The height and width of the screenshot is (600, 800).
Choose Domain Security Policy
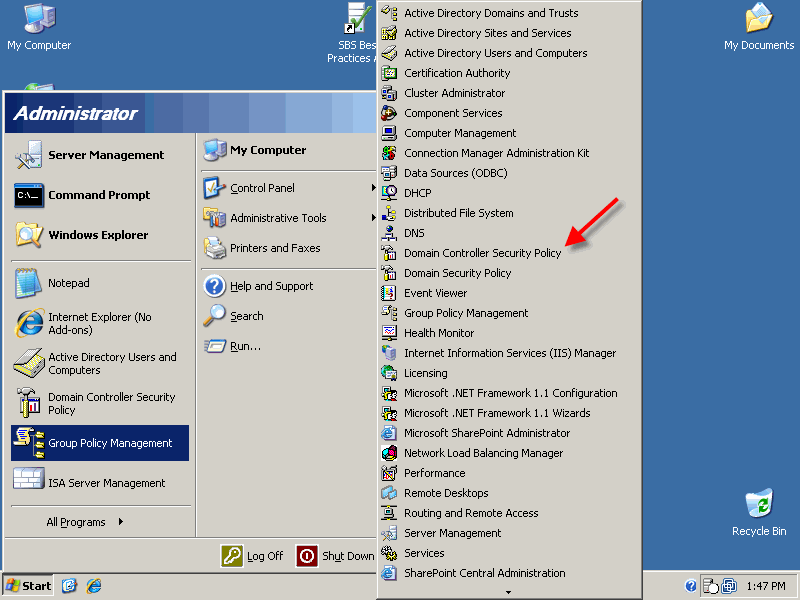click(509, 273)
